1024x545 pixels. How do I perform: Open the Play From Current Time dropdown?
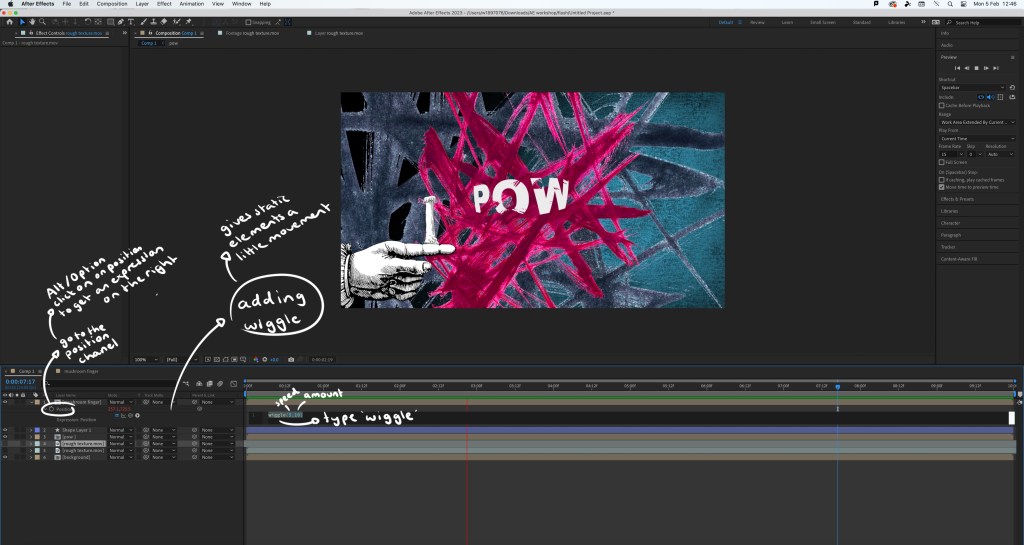tap(976, 138)
